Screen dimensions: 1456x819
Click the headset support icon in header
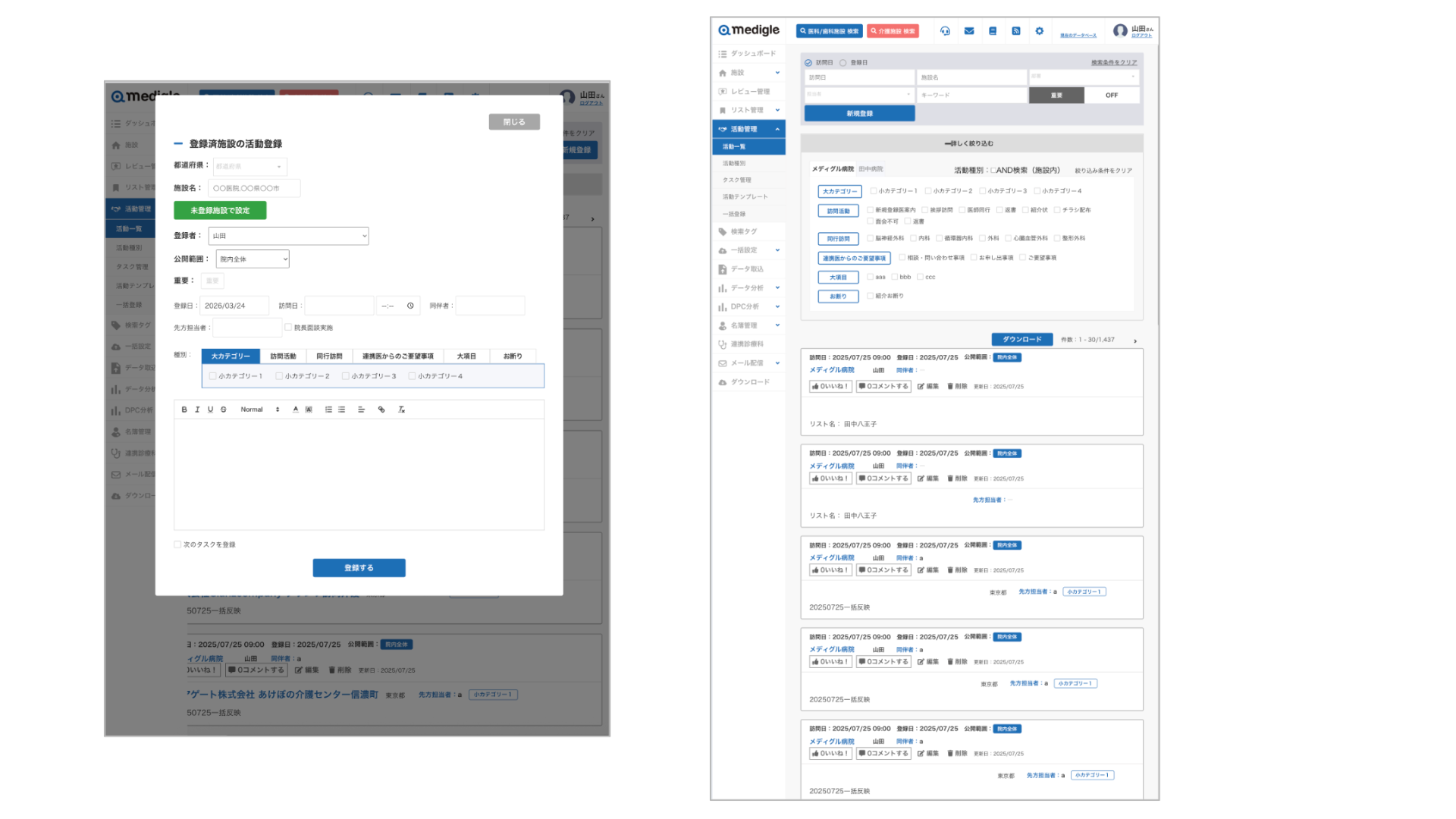945,31
